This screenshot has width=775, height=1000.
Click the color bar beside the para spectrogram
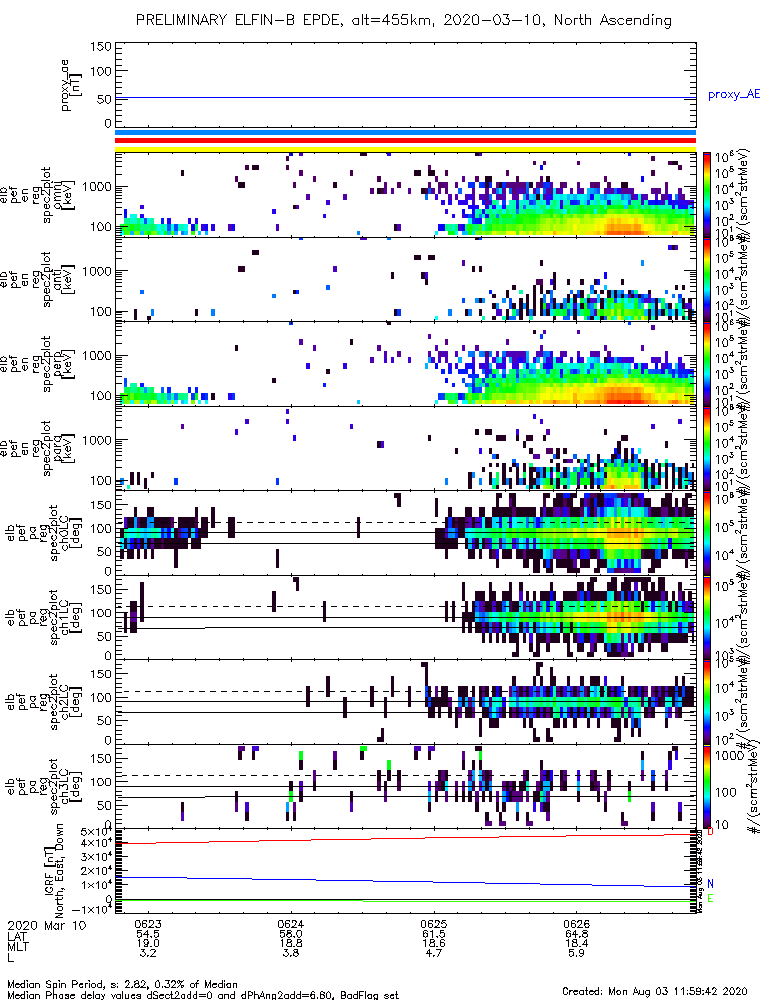707,448
